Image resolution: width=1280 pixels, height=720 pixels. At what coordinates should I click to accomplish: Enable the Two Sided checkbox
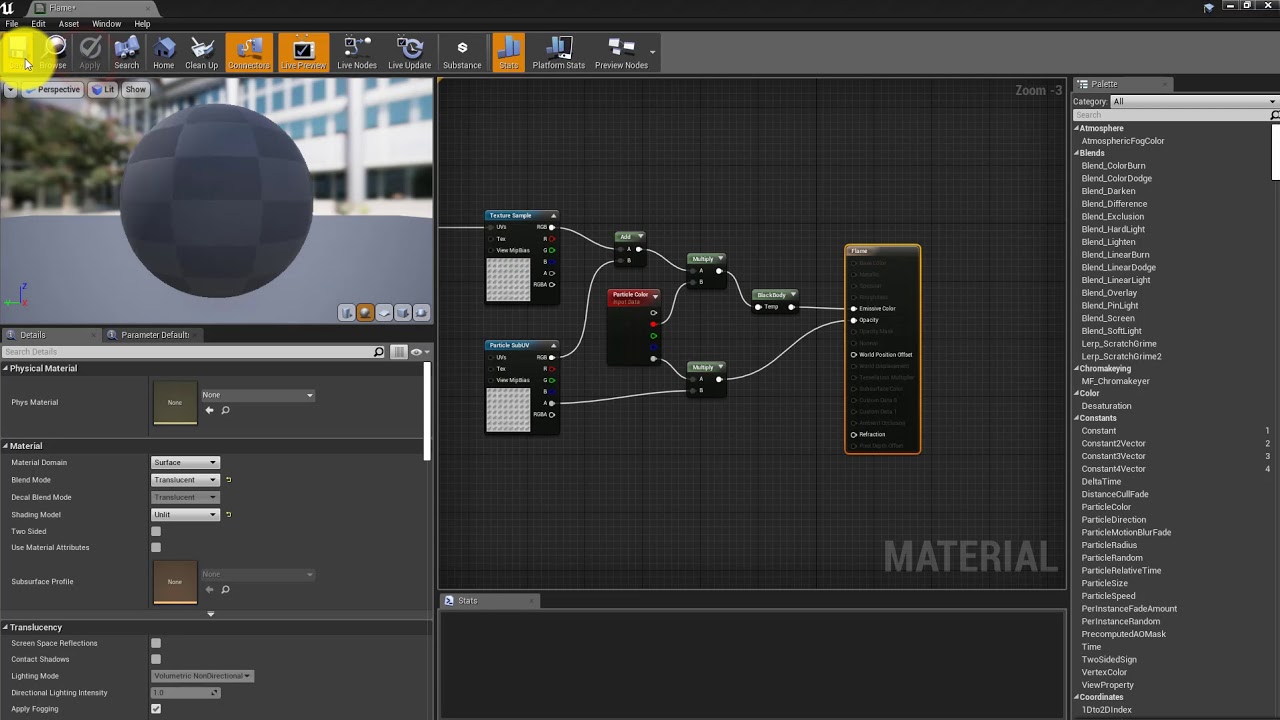point(156,532)
